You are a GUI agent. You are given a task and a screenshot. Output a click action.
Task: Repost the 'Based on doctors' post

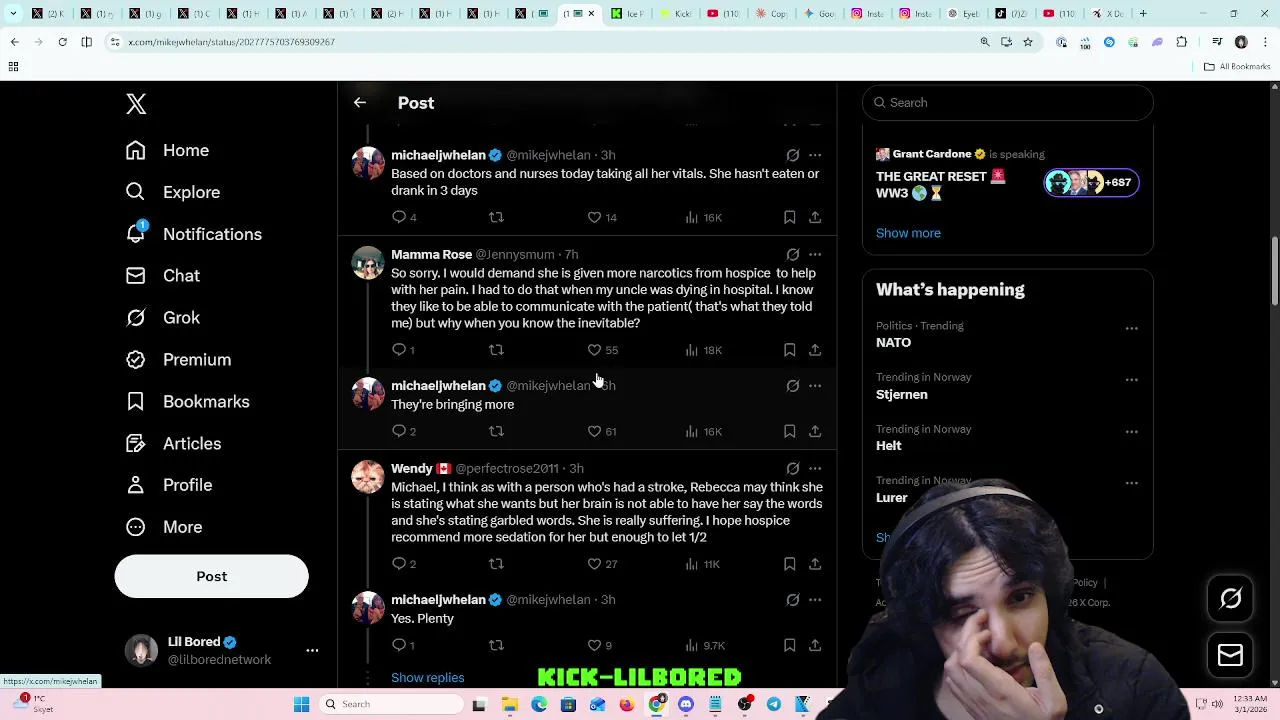coord(496,217)
